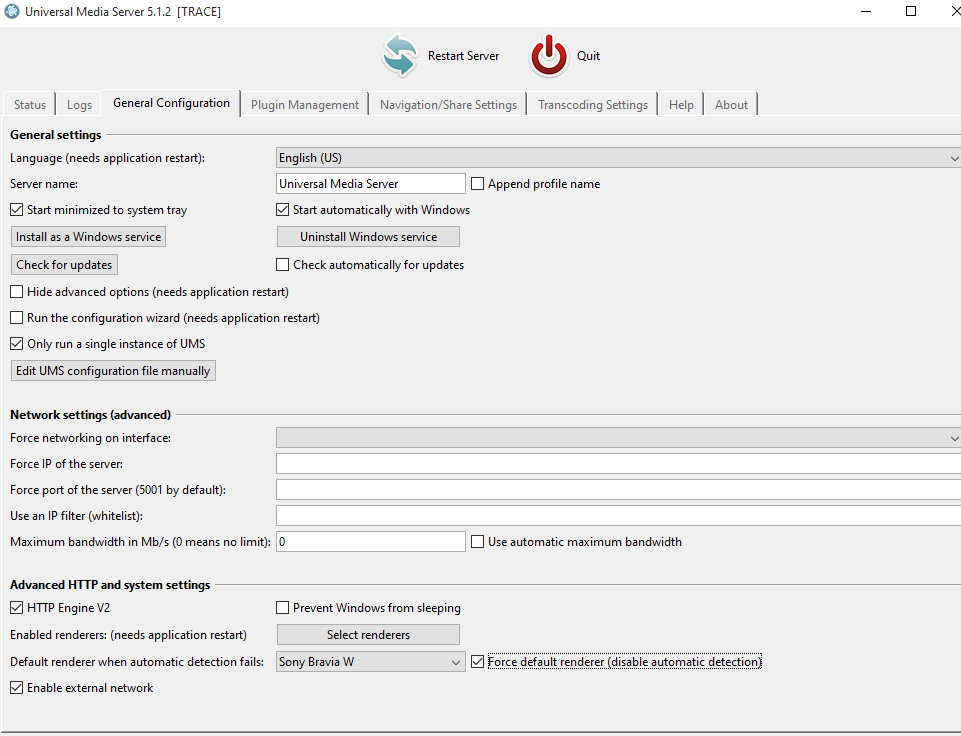Image resolution: width=961 pixels, height=736 pixels.
Task: Select the General Configuration tab
Action: (171, 103)
